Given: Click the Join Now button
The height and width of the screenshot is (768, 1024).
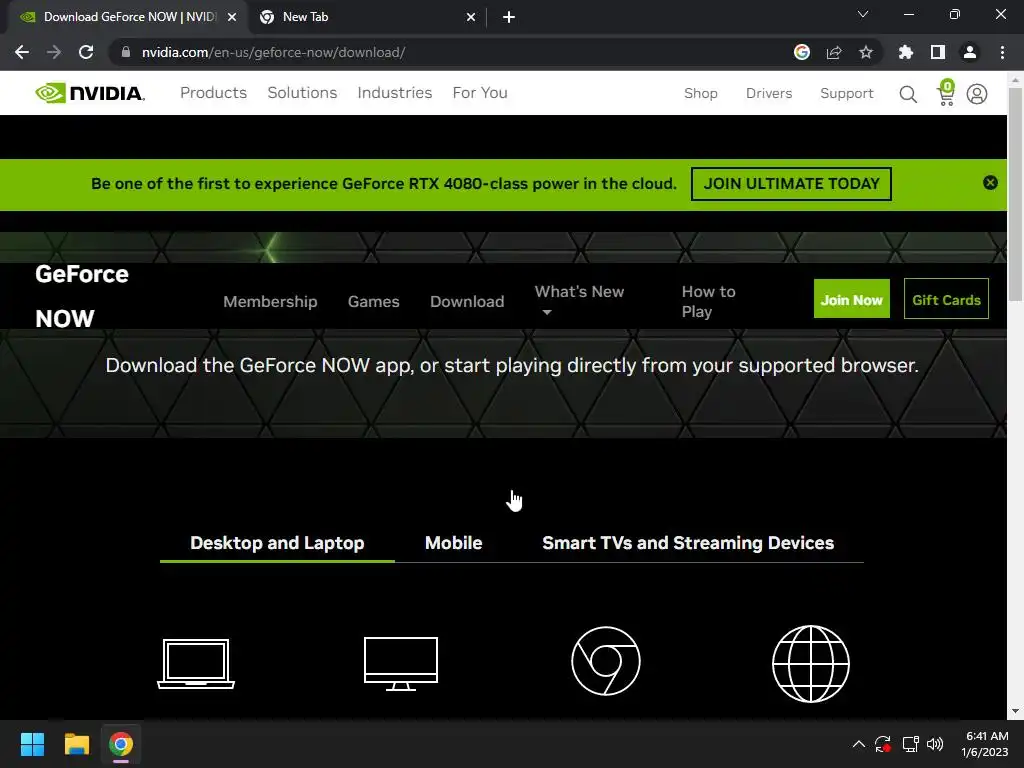Looking at the screenshot, I should [852, 299].
